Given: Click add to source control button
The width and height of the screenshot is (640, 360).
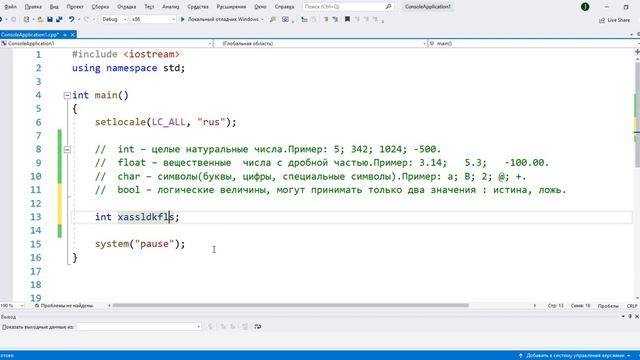Looking at the screenshot, I should [x=574, y=356].
